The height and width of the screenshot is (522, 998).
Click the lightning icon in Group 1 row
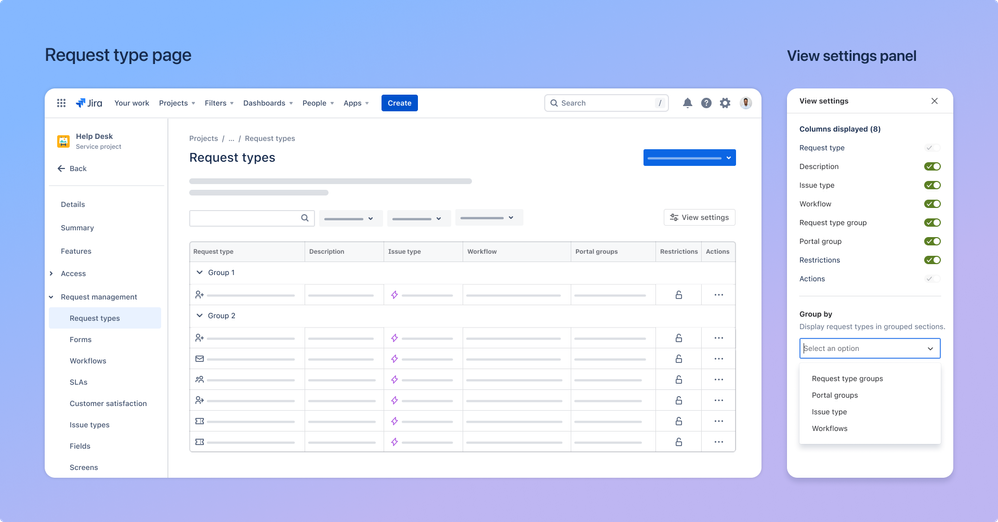(395, 295)
